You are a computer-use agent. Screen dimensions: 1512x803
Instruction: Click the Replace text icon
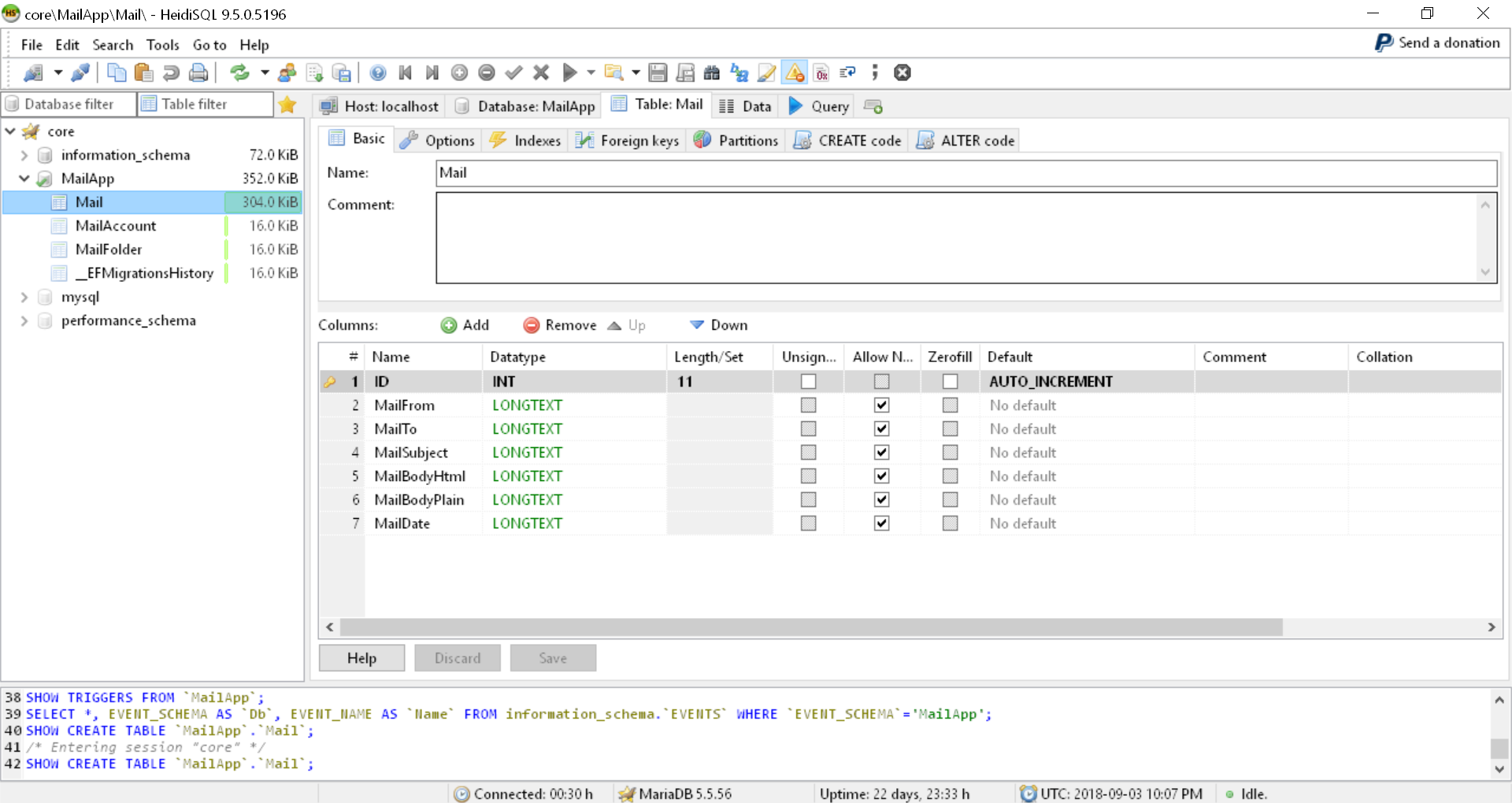[739, 73]
